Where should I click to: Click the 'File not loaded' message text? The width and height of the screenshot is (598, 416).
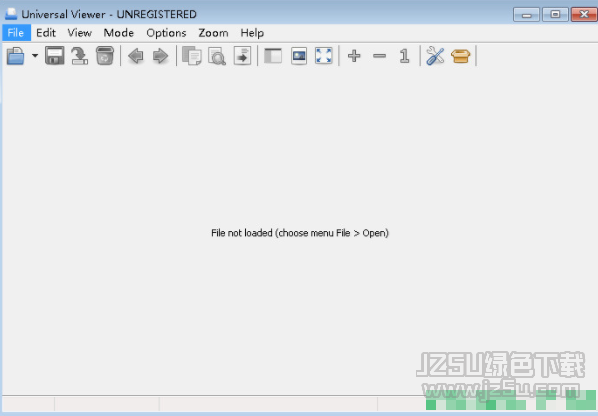[x=300, y=233]
